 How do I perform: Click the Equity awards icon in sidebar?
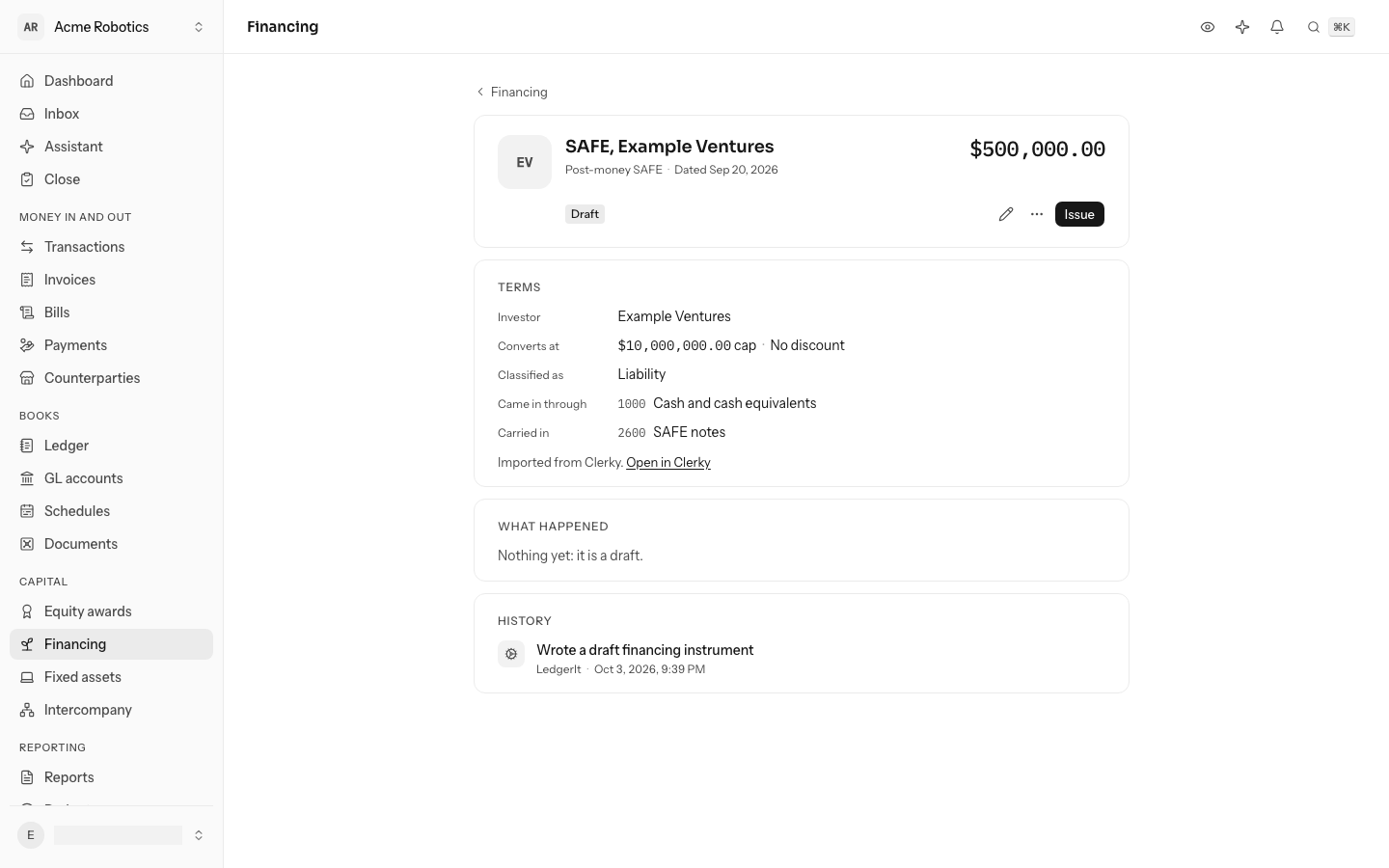pyautogui.click(x=27, y=611)
